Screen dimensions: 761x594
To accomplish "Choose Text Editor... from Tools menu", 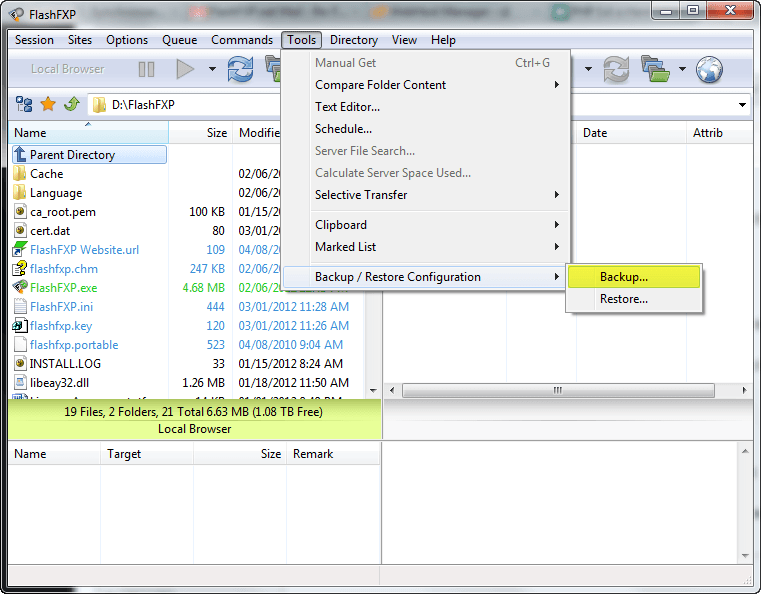I will (x=425, y=107).
